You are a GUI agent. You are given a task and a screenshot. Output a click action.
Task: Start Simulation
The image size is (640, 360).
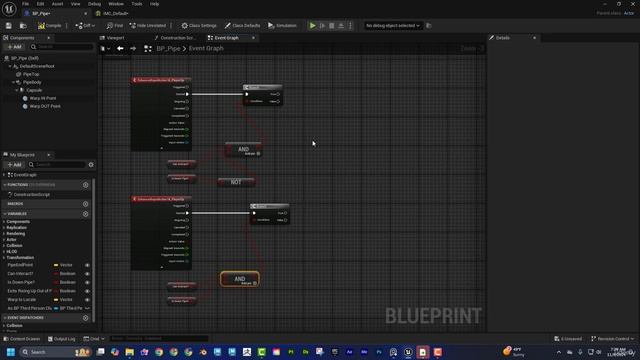click(x=282, y=26)
